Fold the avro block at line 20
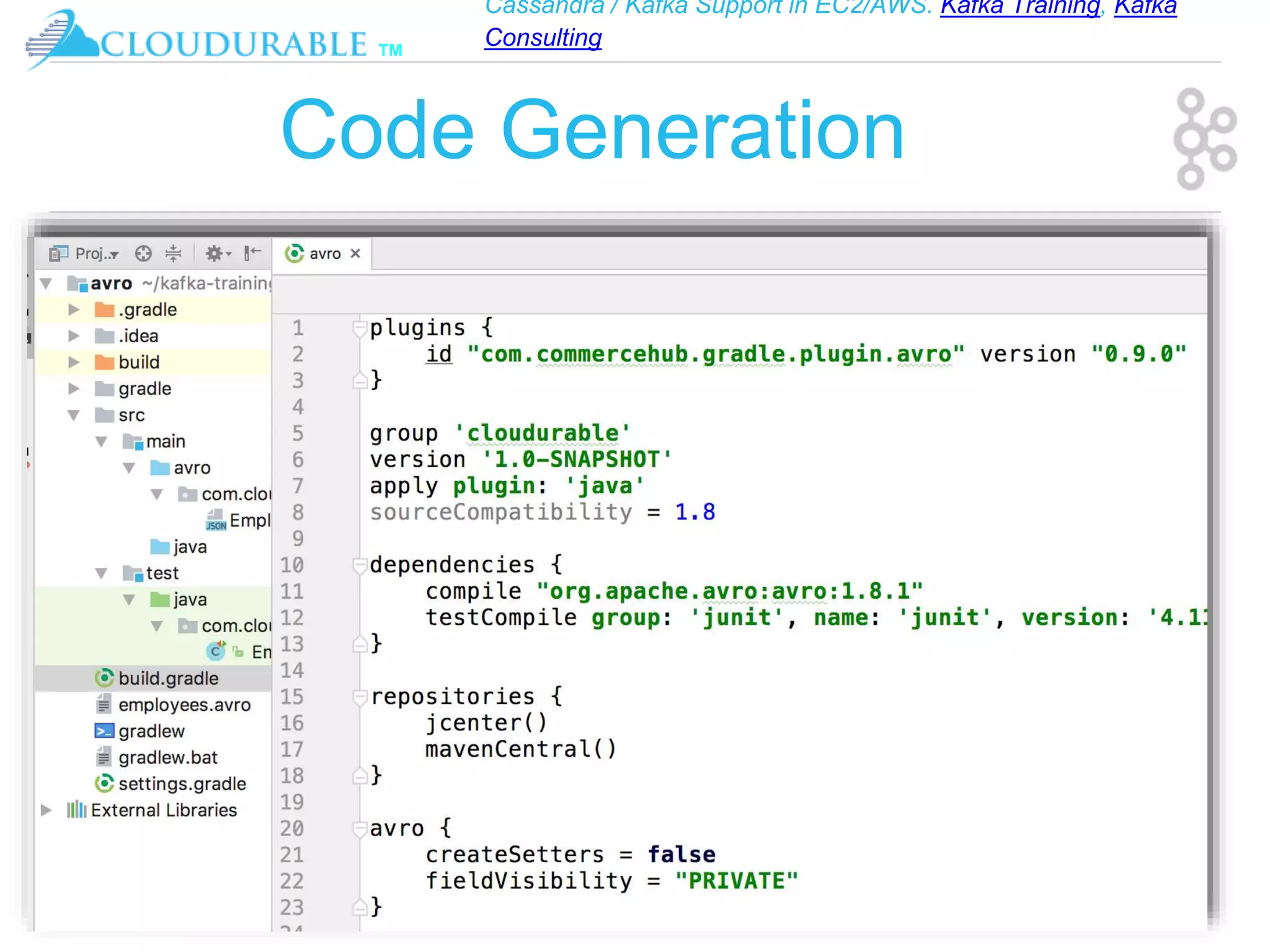This screenshot has width=1270, height=952. click(x=360, y=828)
